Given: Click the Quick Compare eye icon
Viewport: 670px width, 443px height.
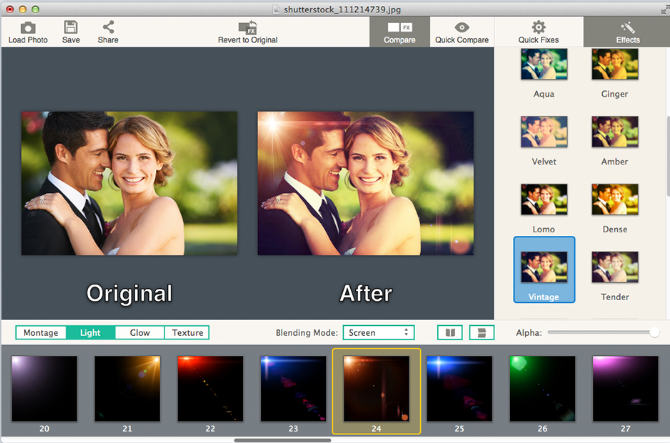Looking at the screenshot, I should click(461, 27).
